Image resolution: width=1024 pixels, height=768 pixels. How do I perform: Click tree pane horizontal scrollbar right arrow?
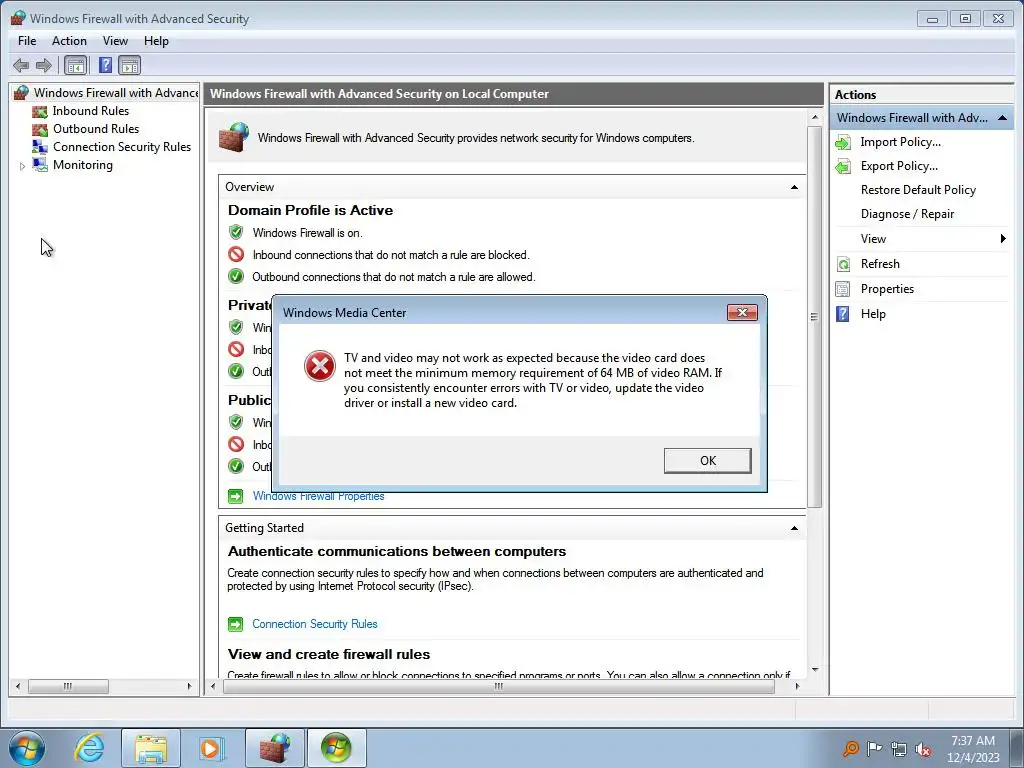pos(189,686)
